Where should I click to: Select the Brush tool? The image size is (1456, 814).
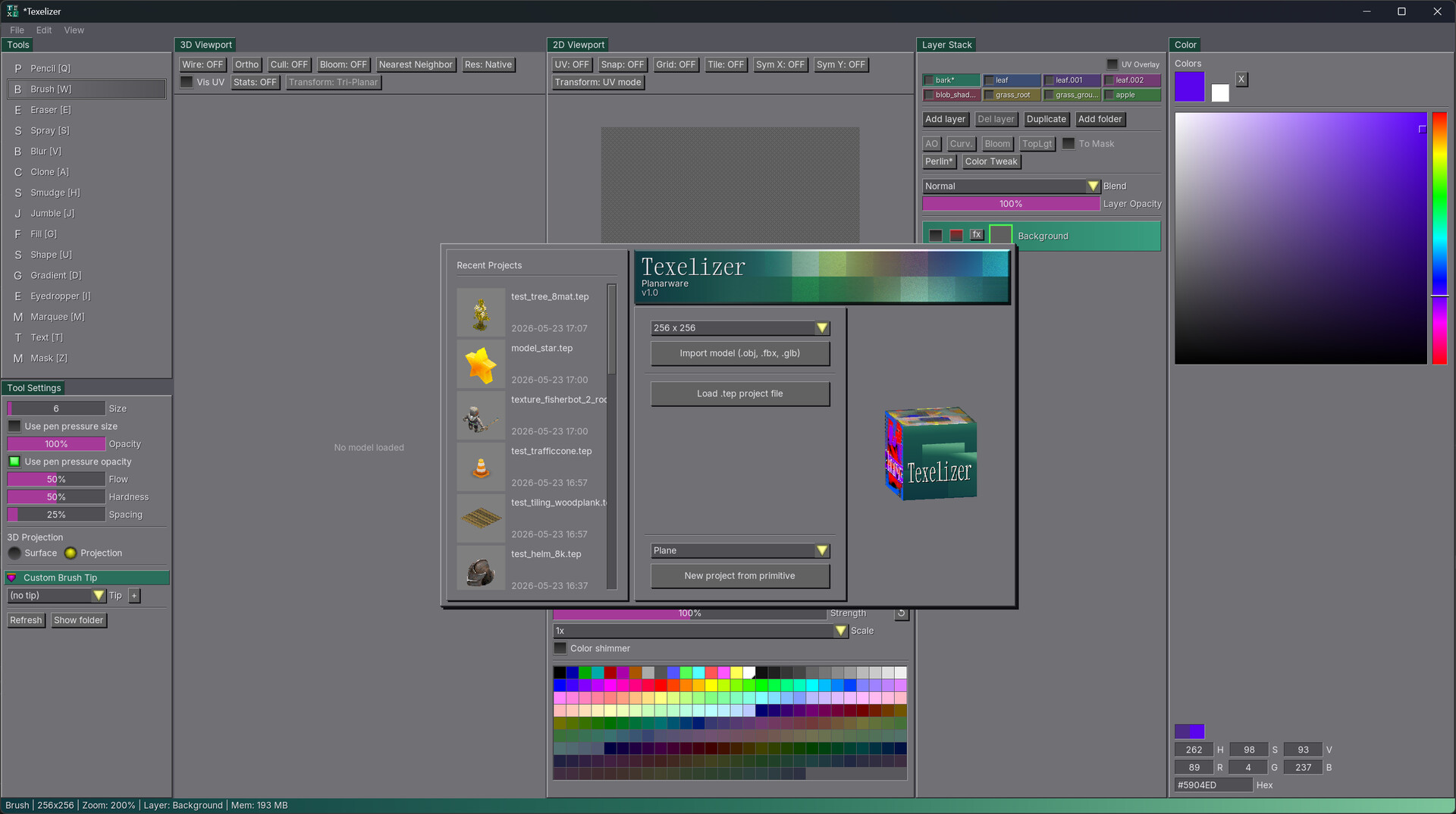click(86, 89)
